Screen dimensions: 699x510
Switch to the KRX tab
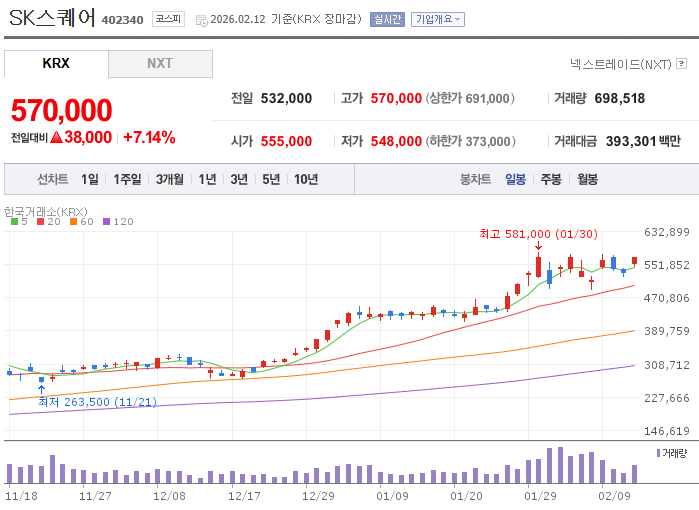[56, 63]
